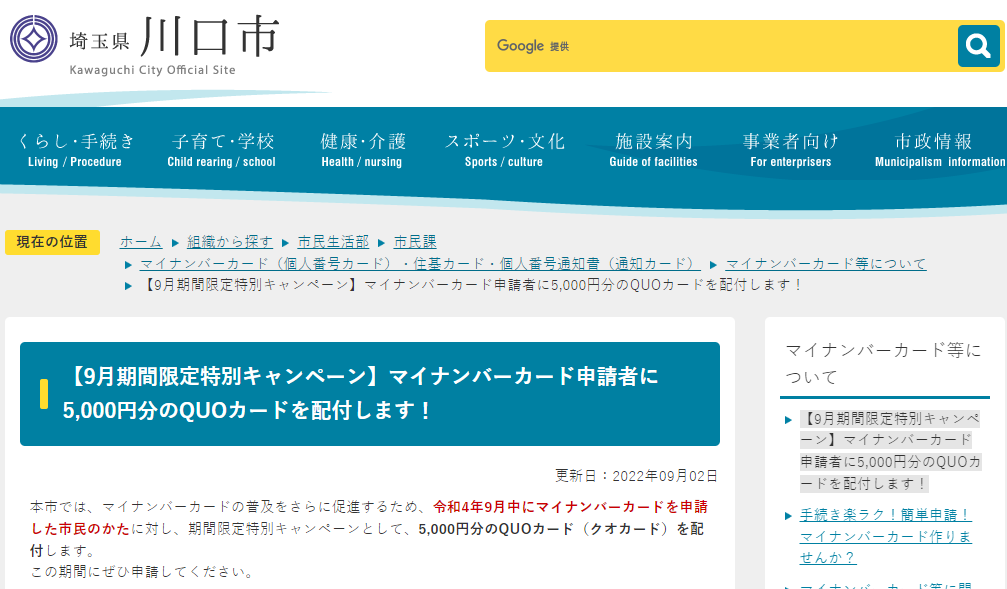Open the 健康・介護 Health menu
The image size is (1007, 589).
pos(362,150)
